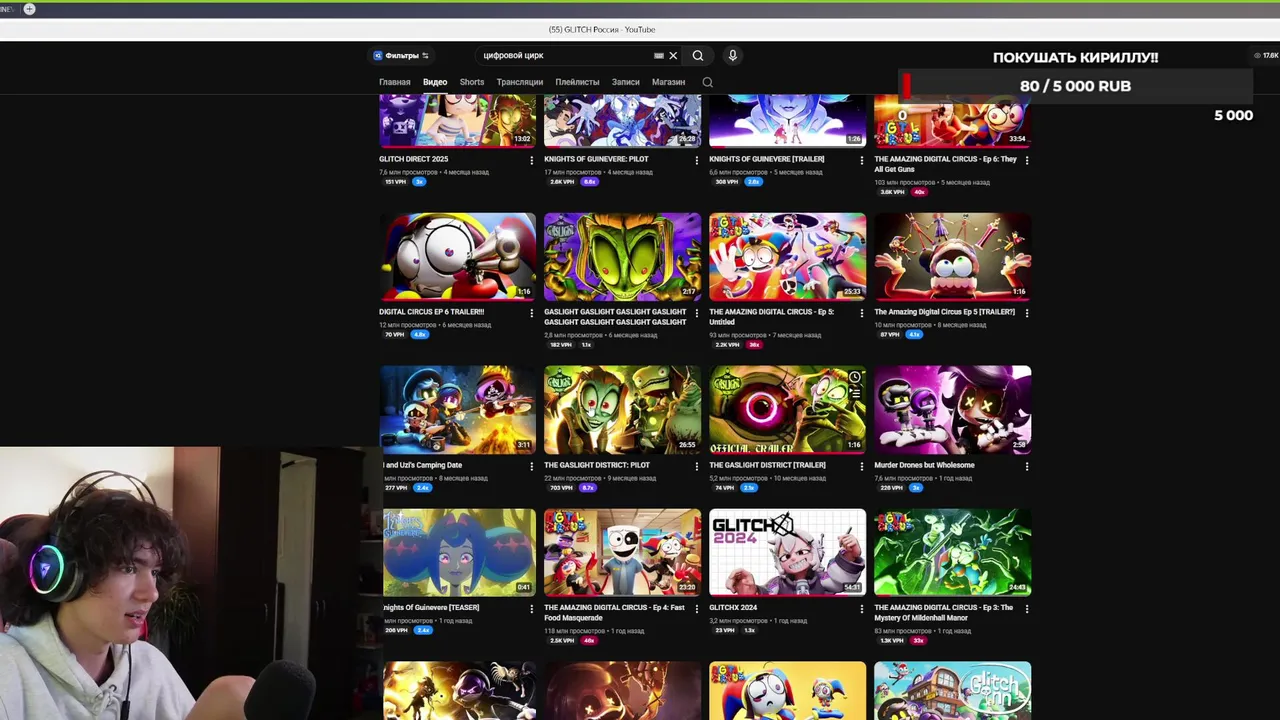Screen dimensions: 1280x720
Task: Open the KNIGHTS OF GUINEVERE: PILOT thumbnail
Action: click(x=622, y=121)
